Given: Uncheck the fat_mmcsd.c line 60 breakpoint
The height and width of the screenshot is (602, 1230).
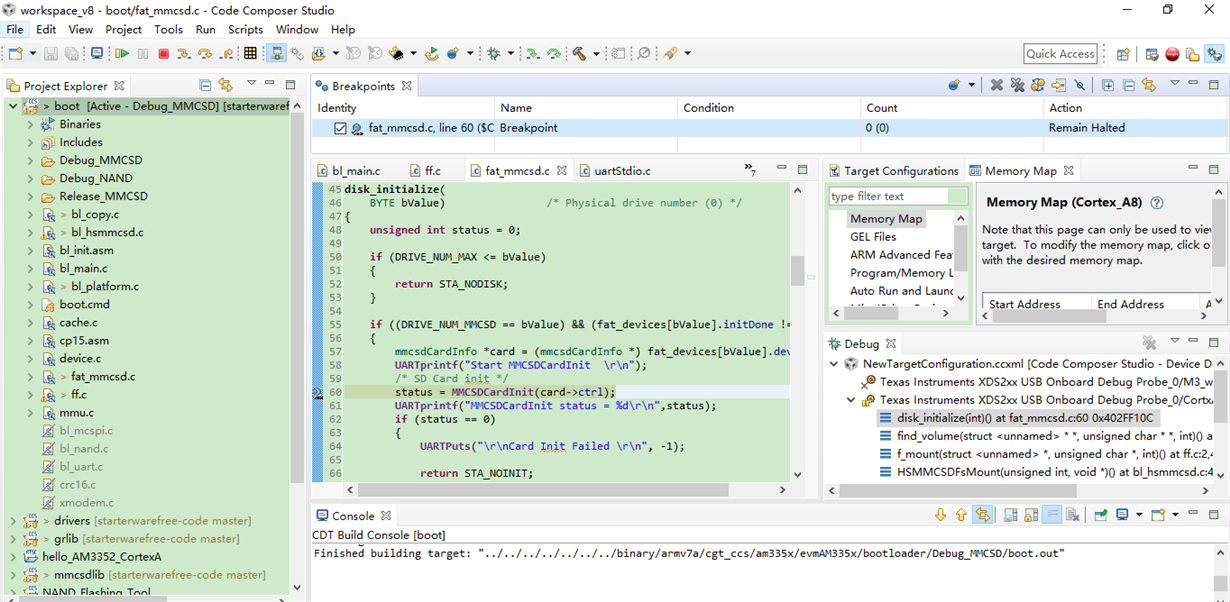Looking at the screenshot, I should pyautogui.click(x=340, y=128).
